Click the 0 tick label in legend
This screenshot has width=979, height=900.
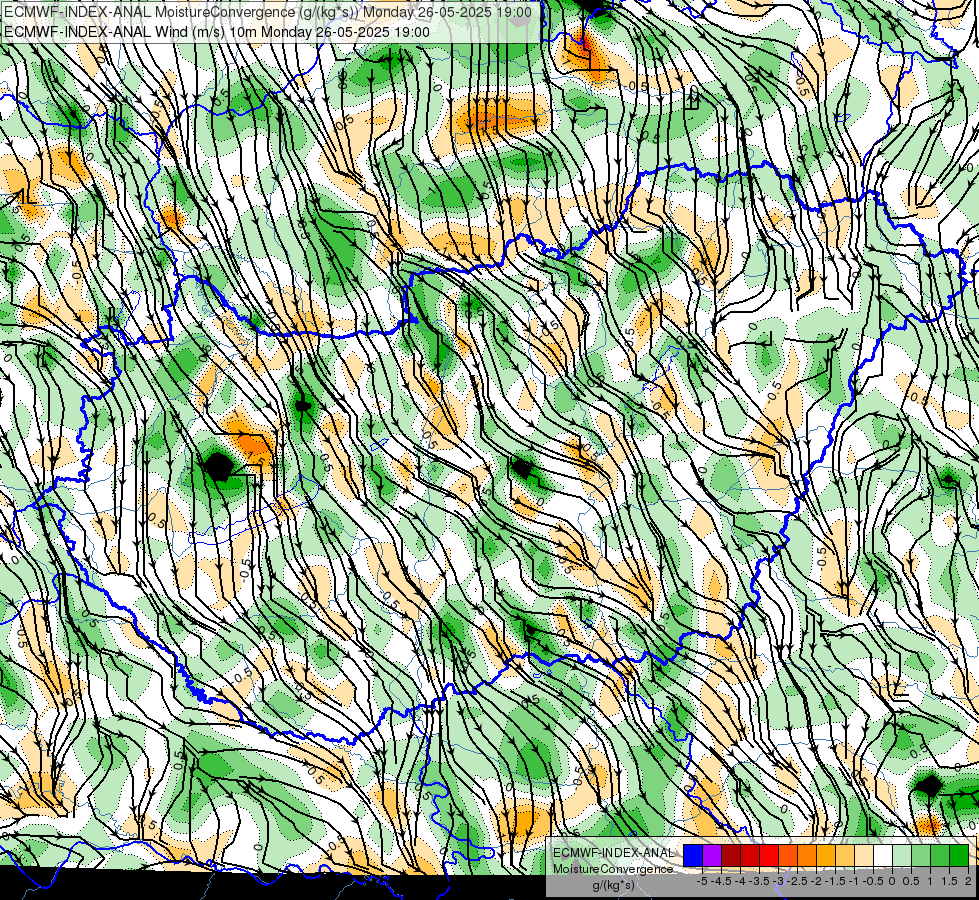click(x=892, y=881)
